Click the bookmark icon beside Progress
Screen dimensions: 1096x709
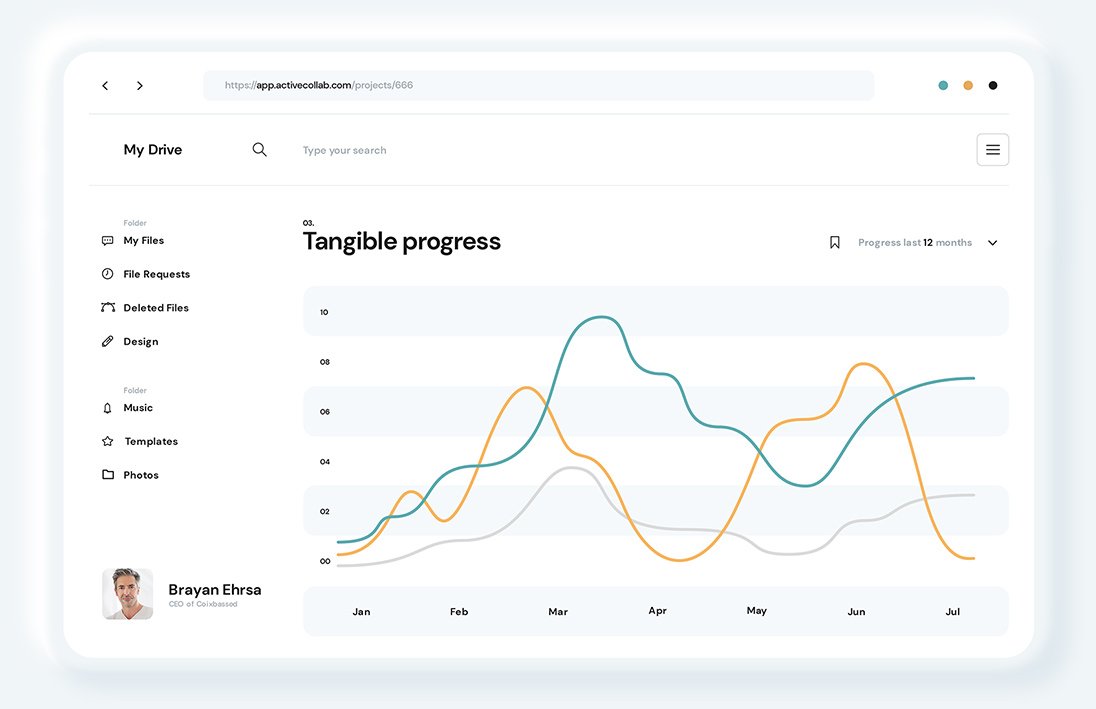[835, 243]
